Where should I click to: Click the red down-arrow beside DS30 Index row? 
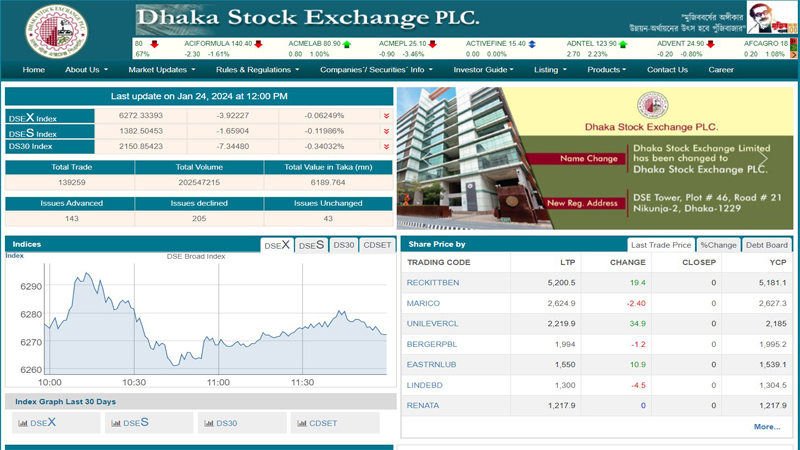click(x=386, y=146)
